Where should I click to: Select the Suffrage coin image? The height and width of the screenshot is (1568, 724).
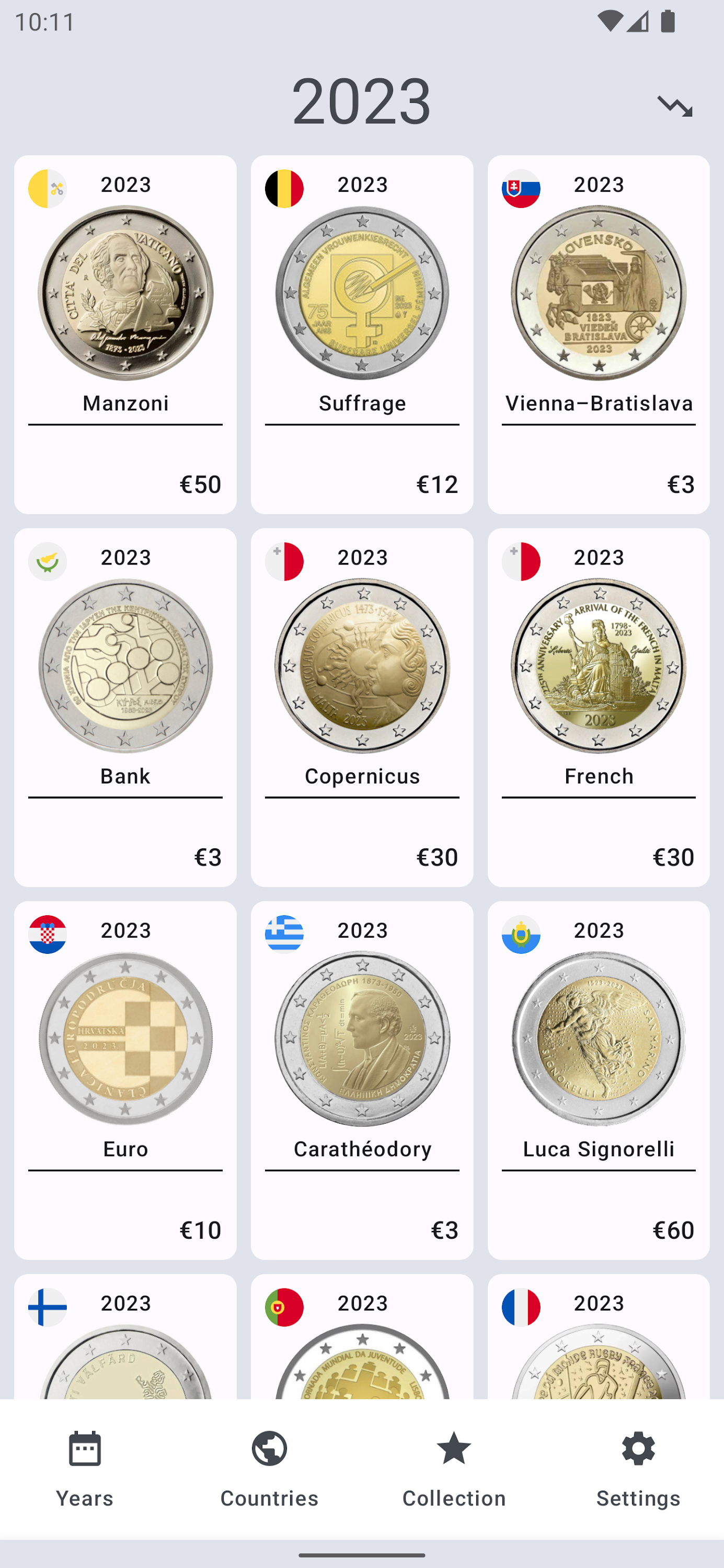coord(362,293)
